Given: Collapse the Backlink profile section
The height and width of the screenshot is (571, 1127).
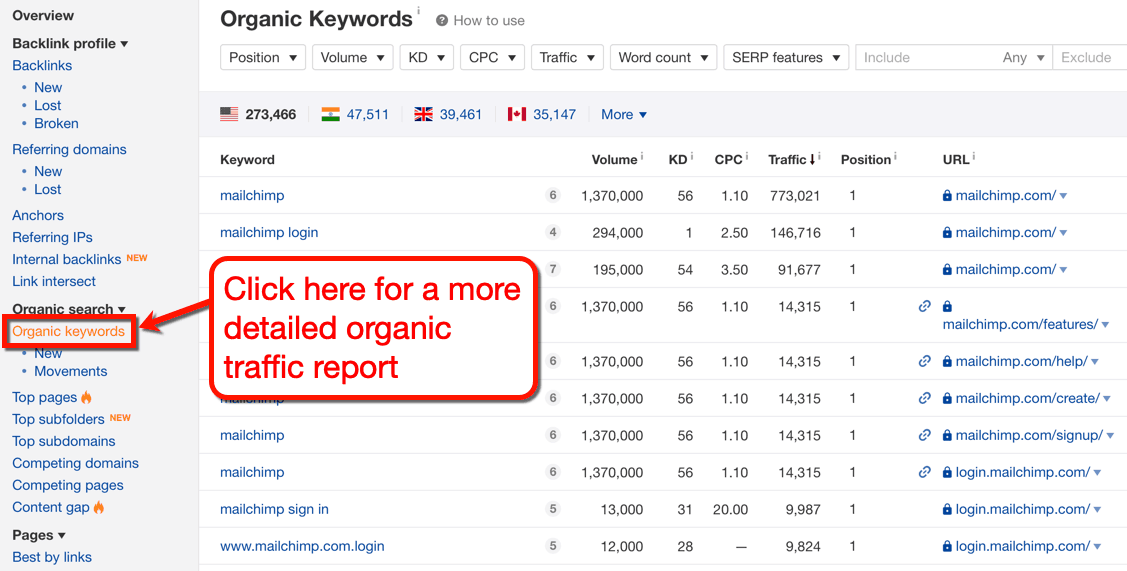Looking at the screenshot, I should point(70,44).
